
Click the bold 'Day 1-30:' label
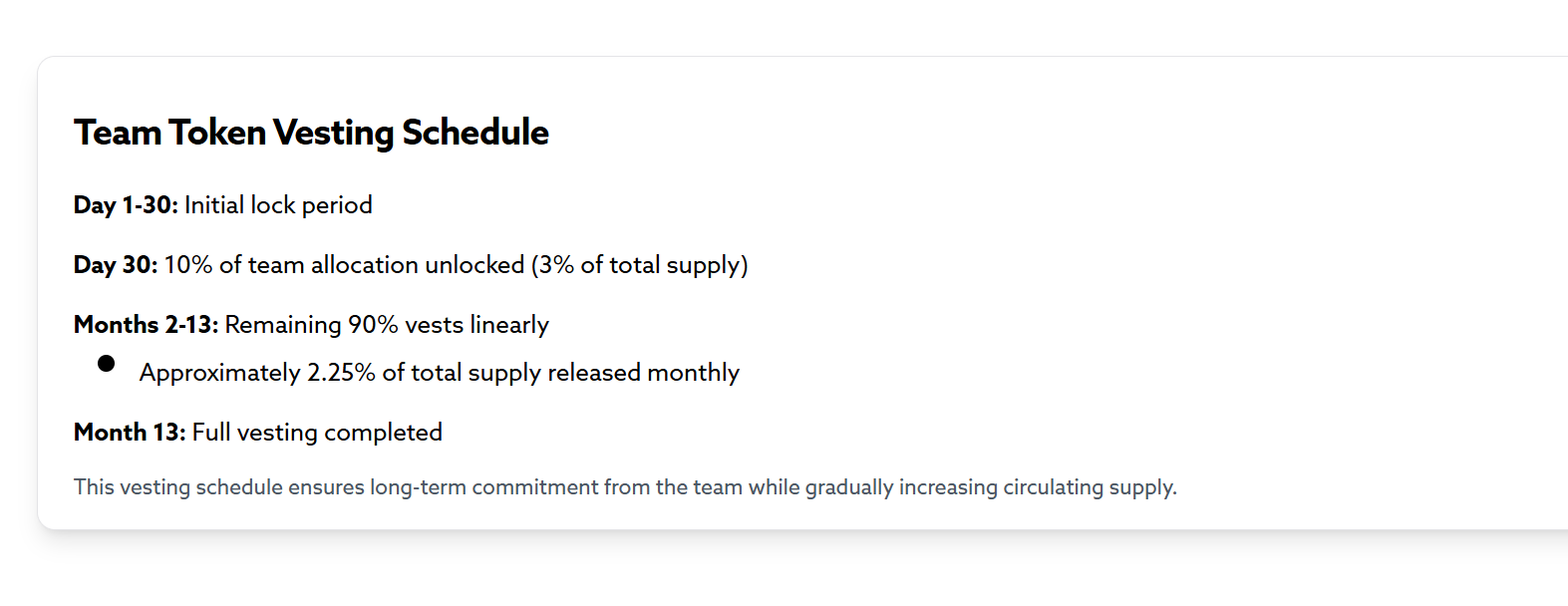126,205
